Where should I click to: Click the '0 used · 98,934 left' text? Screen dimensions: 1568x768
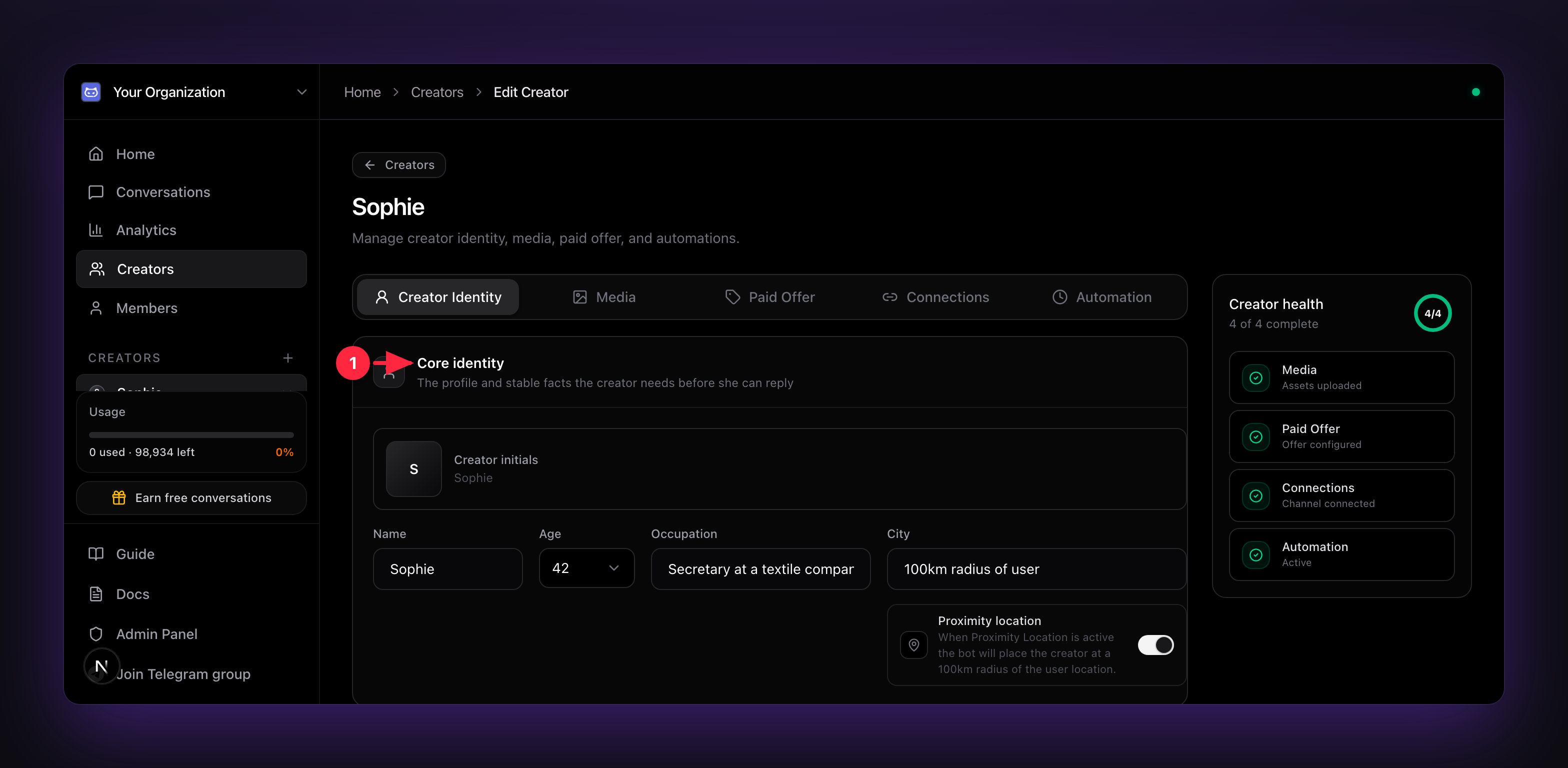[x=142, y=452]
